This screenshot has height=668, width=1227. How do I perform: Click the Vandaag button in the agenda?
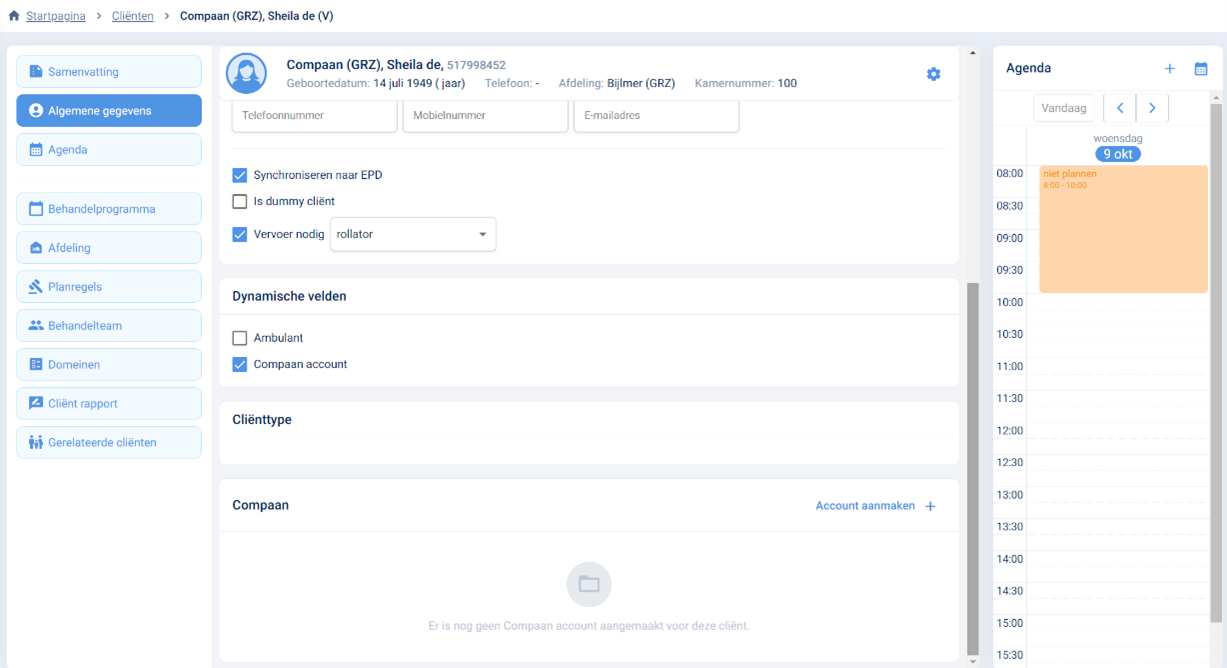1064,108
